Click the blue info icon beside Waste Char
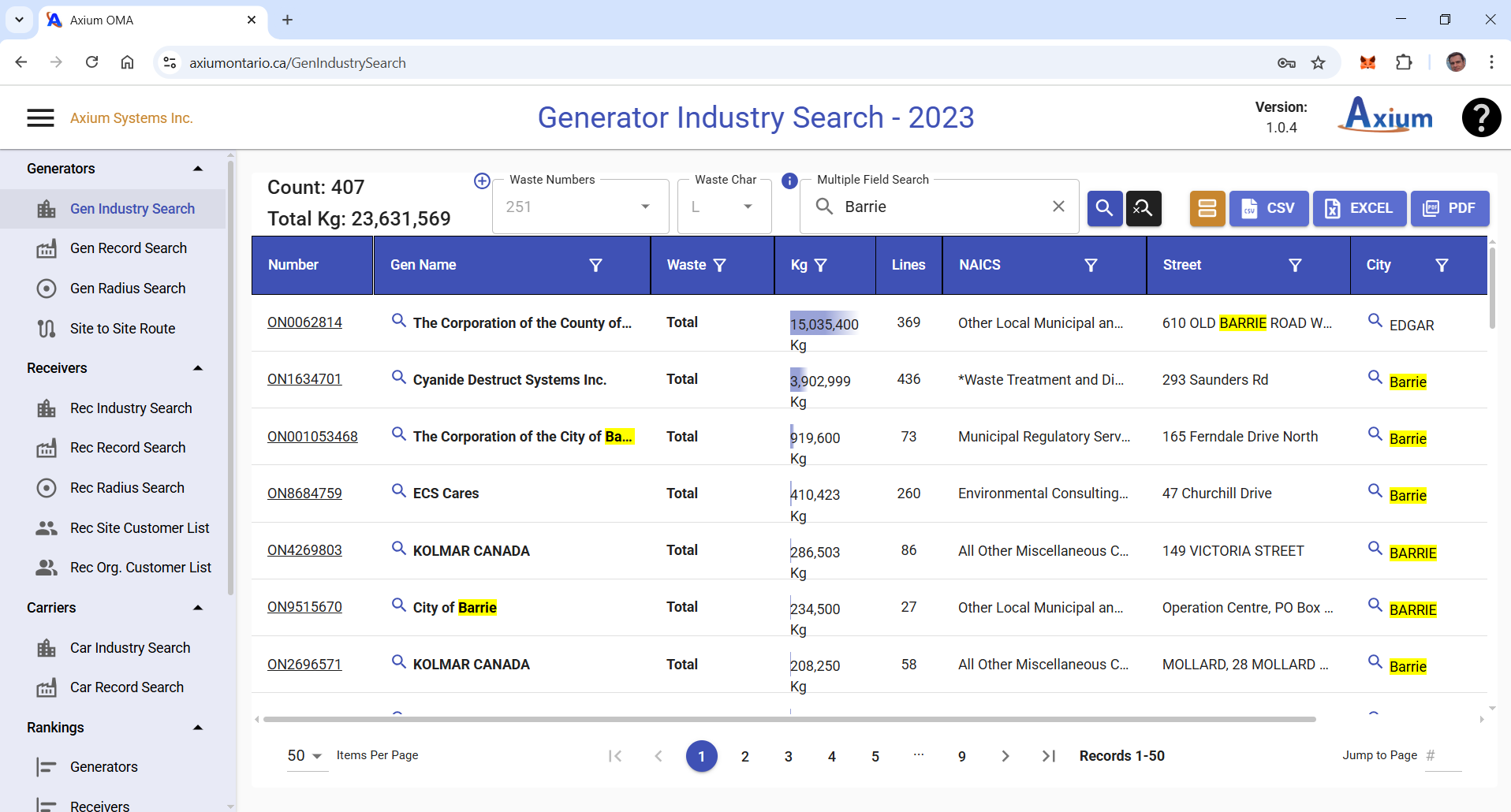Viewport: 1511px width, 812px height. (x=789, y=181)
